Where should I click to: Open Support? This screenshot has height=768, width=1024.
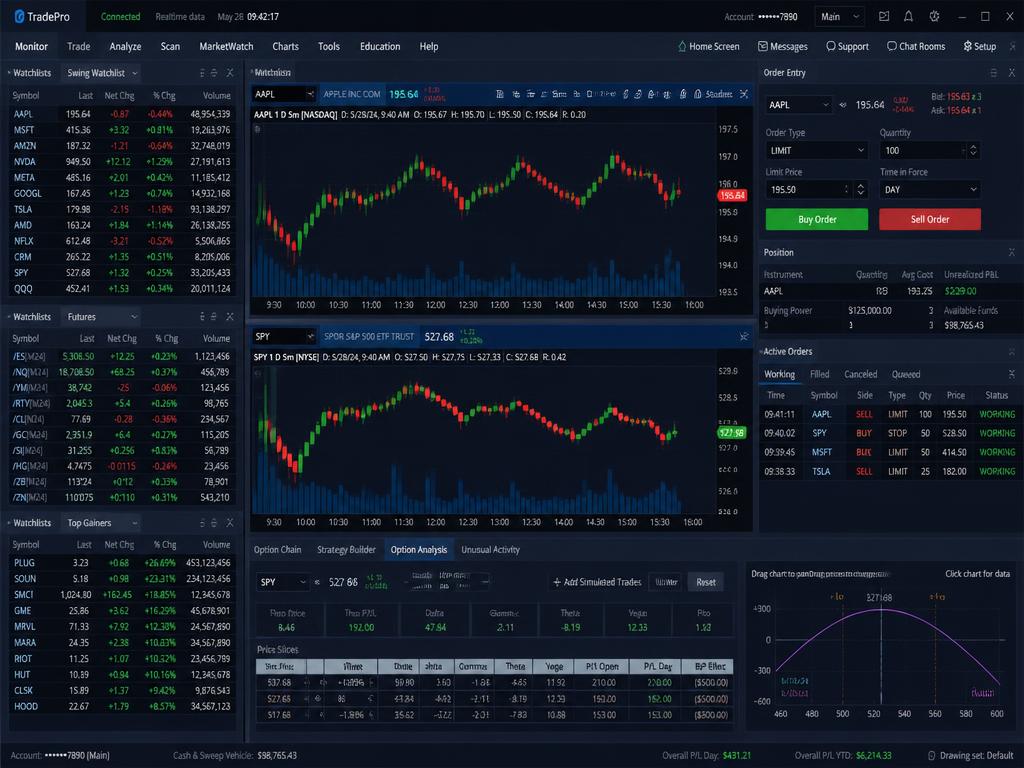pos(847,46)
